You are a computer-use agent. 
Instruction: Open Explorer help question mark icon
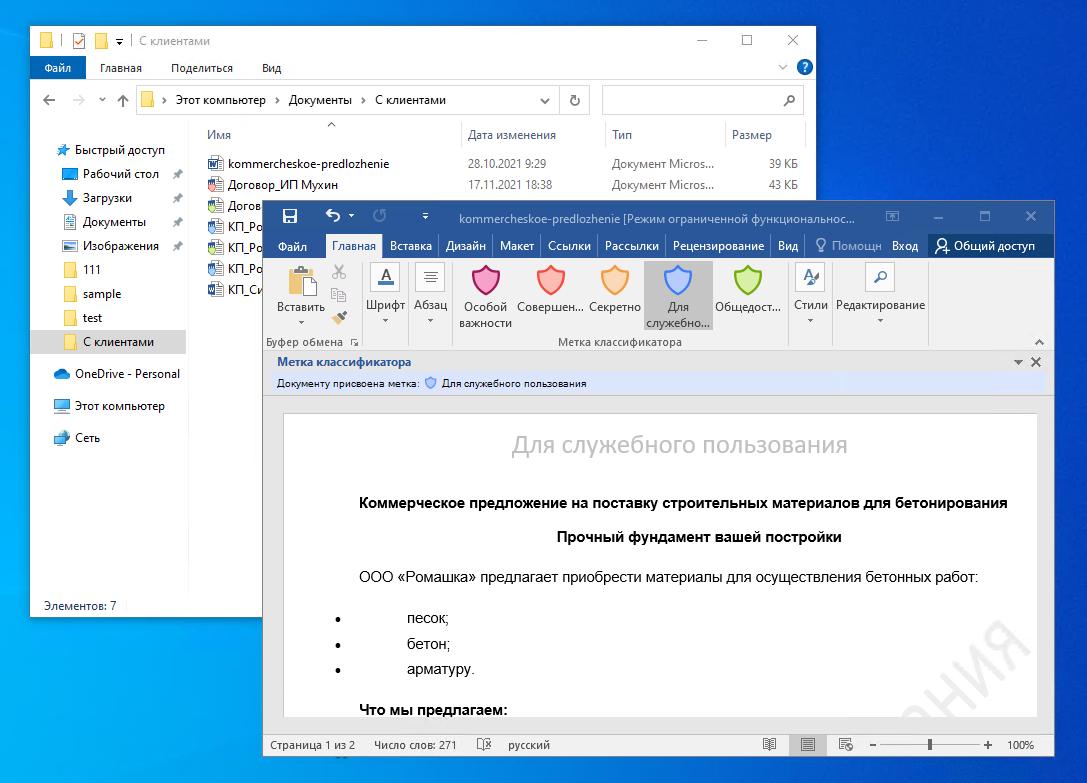(804, 67)
